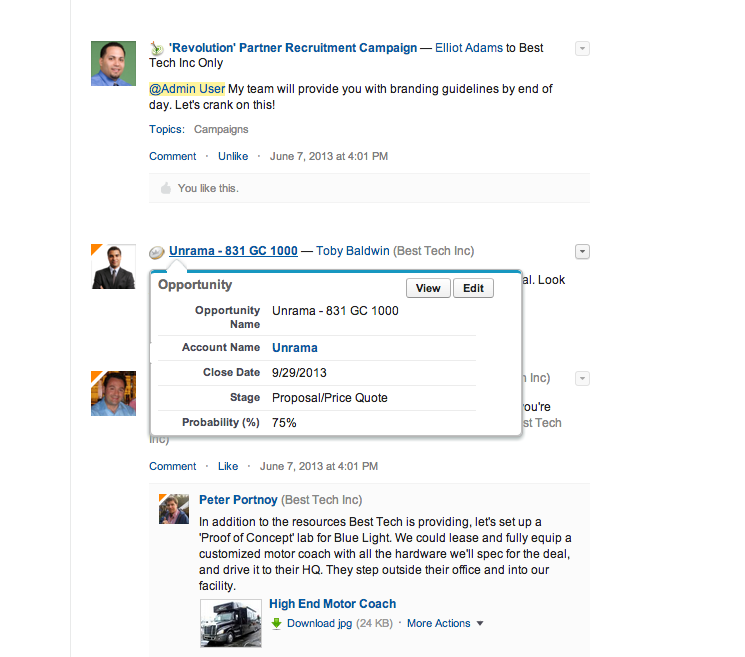The image size is (745, 657).
Task: Open Elliot Adams' profile photo
Action: click(113, 64)
